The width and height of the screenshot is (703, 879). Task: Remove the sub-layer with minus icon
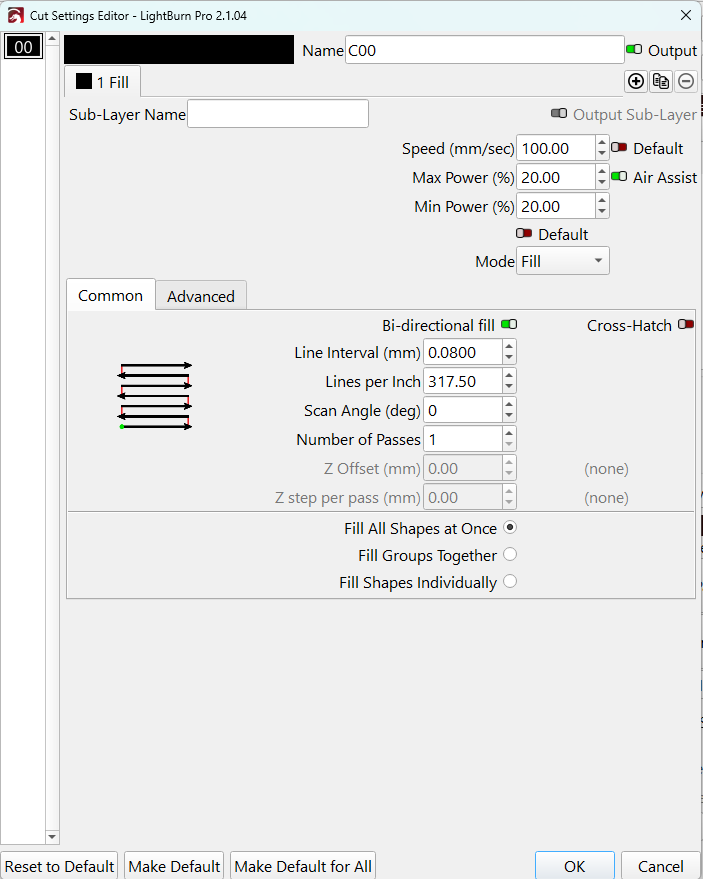(x=686, y=81)
